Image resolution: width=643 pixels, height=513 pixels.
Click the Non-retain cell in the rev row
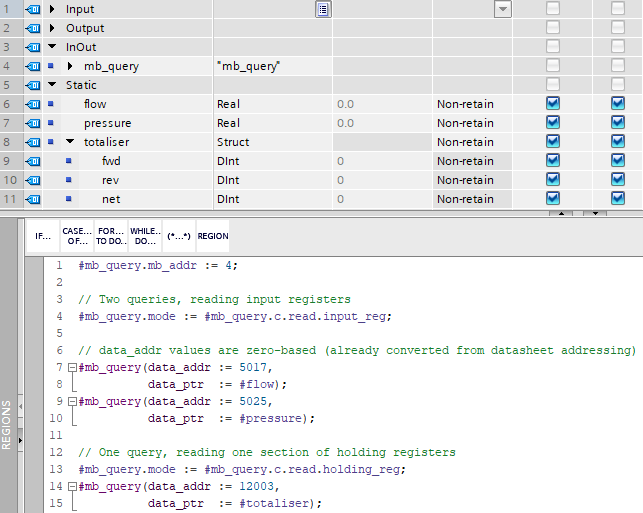[x=472, y=180]
